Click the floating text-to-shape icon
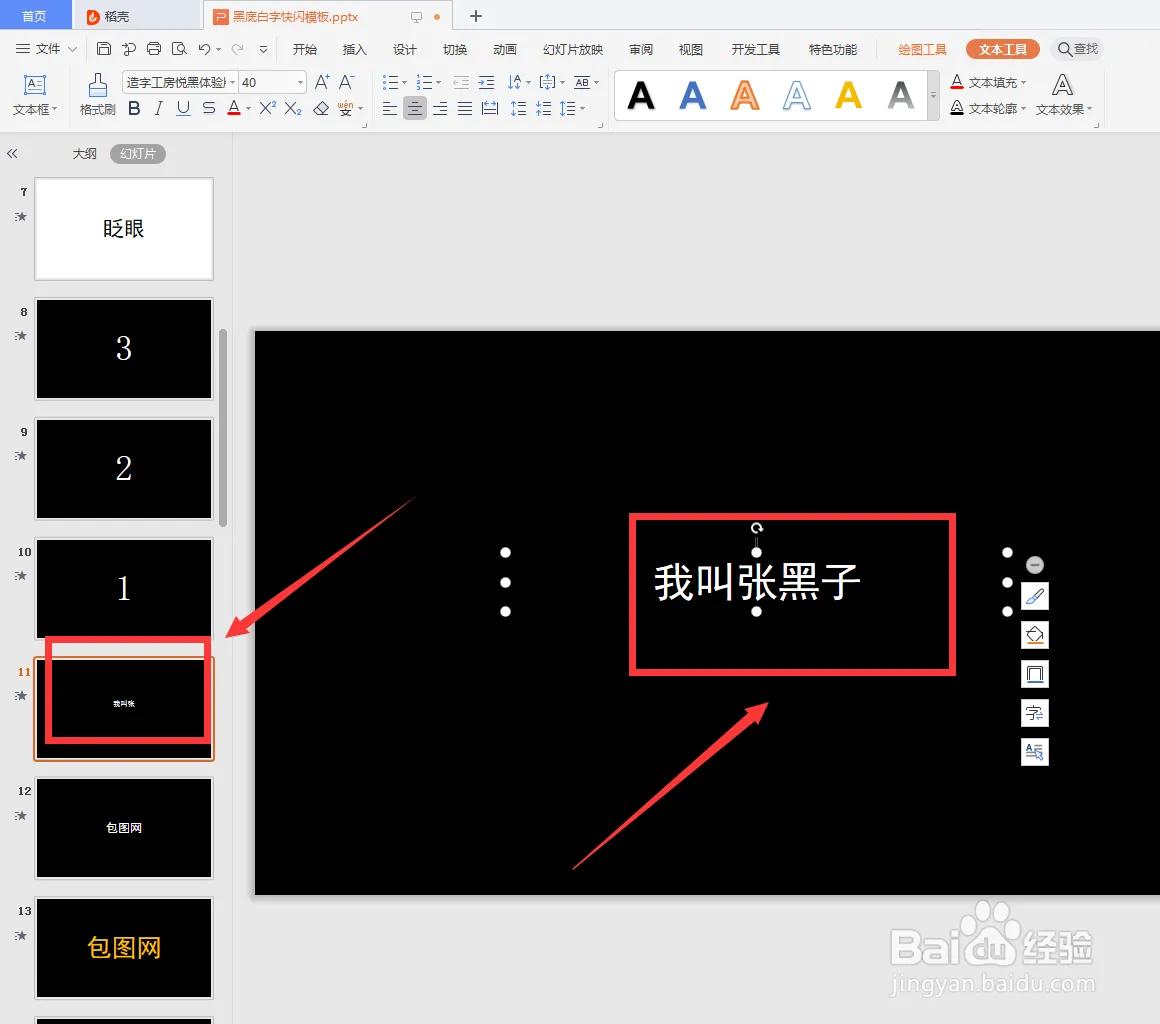1160x1024 pixels. click(x=1034, y=752)
